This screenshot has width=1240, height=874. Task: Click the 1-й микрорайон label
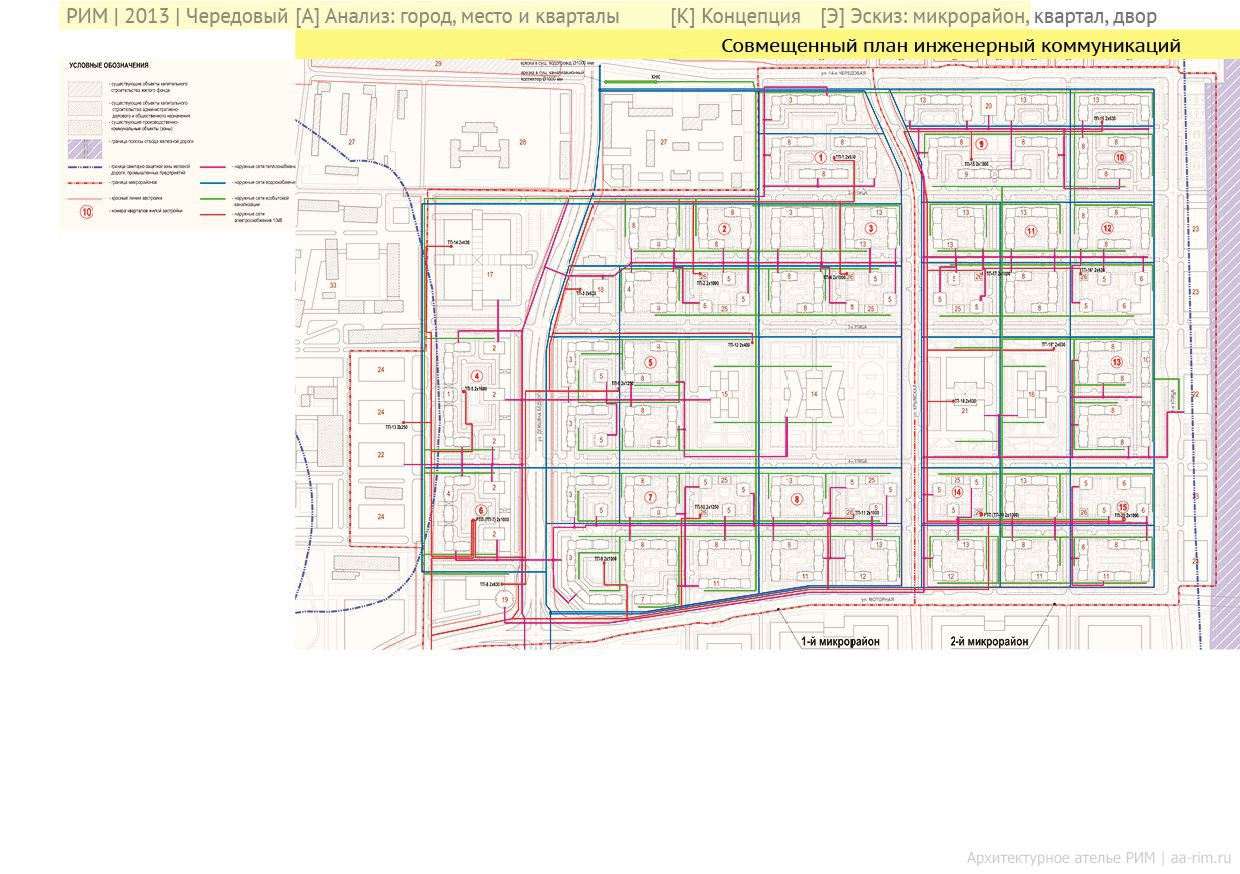[839, 641]
